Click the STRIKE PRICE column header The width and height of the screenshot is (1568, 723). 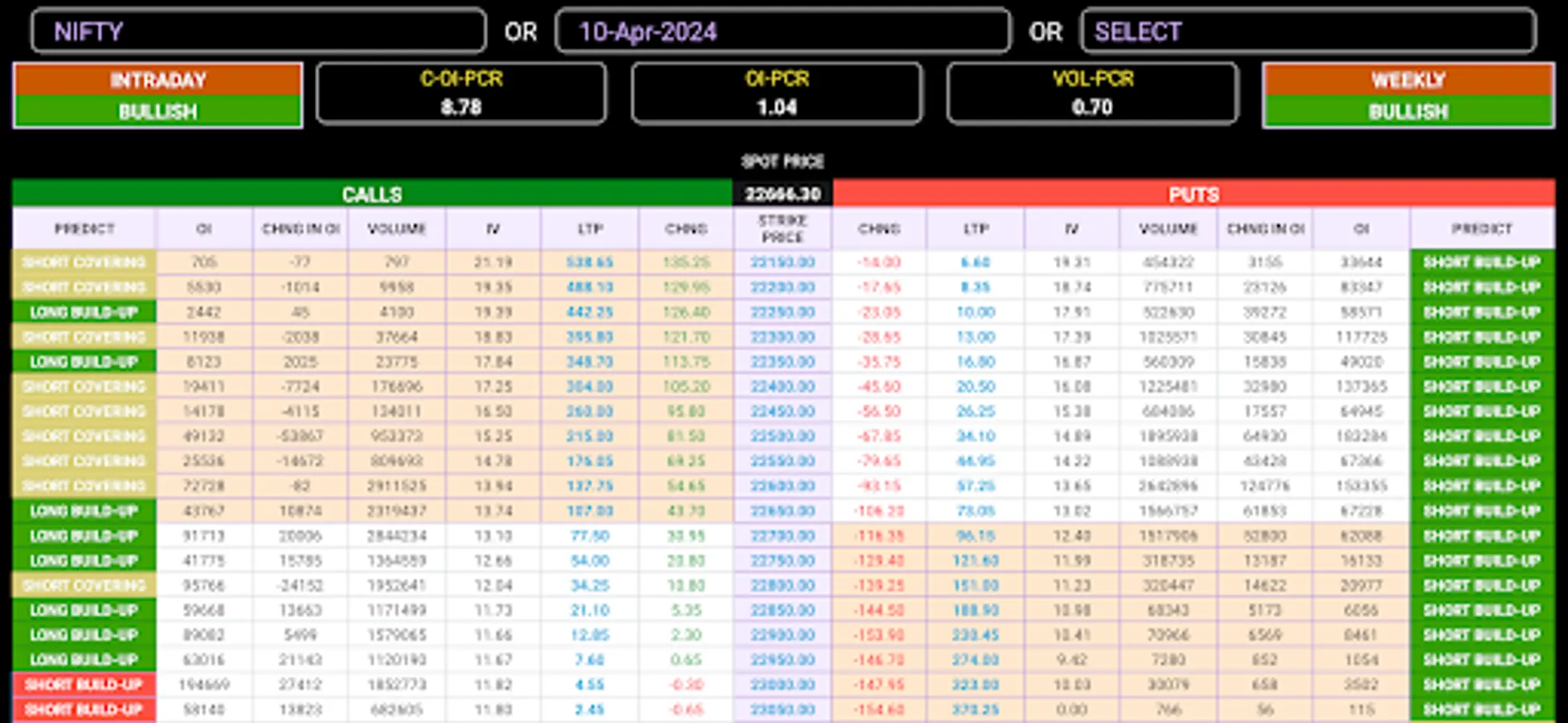tap(783, 227)
